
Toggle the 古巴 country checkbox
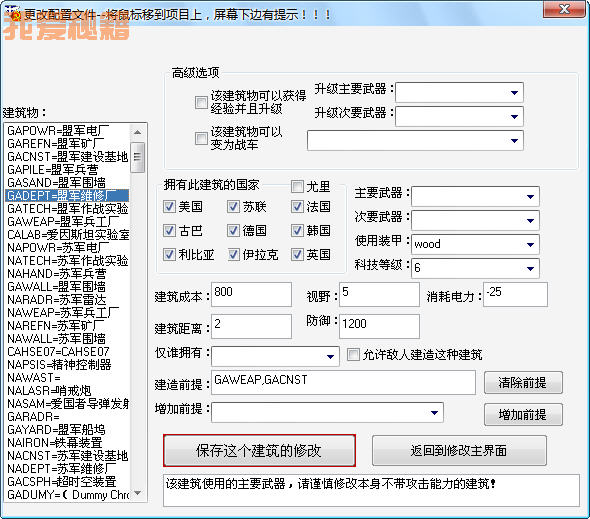pyautogui.click(x=169, y=230)
